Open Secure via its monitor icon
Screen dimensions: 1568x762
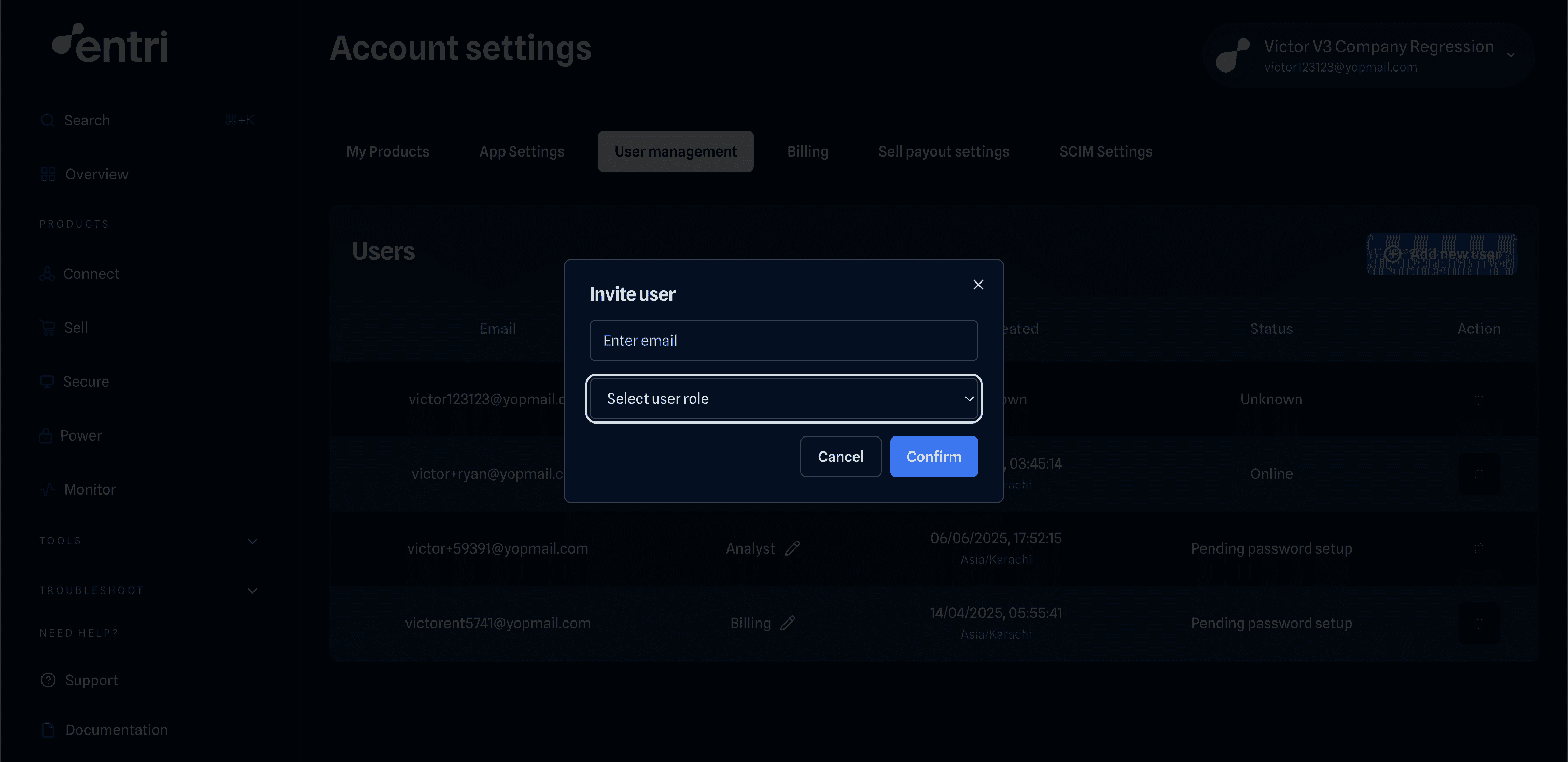(x=47, y=382)
